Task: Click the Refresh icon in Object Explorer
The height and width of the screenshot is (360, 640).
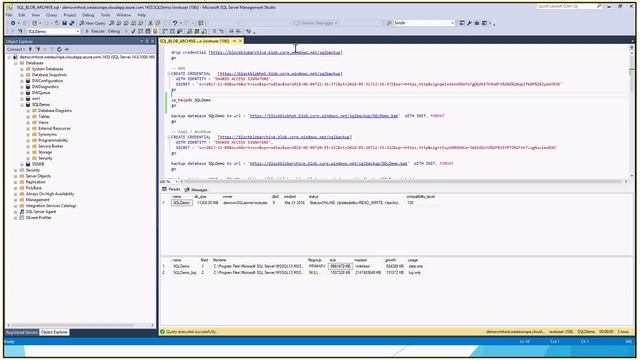Action: 59,49
